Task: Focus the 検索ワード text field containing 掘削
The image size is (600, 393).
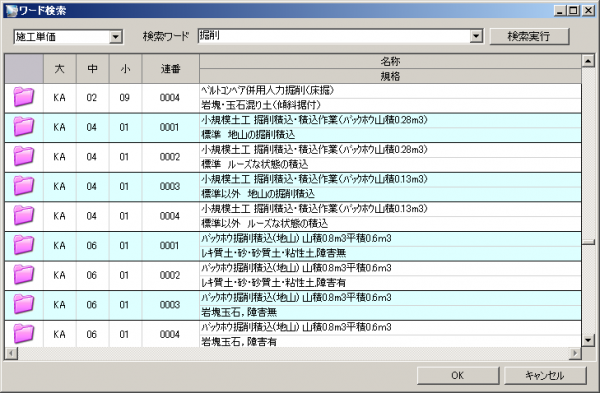Action: (x=334, y=36)
